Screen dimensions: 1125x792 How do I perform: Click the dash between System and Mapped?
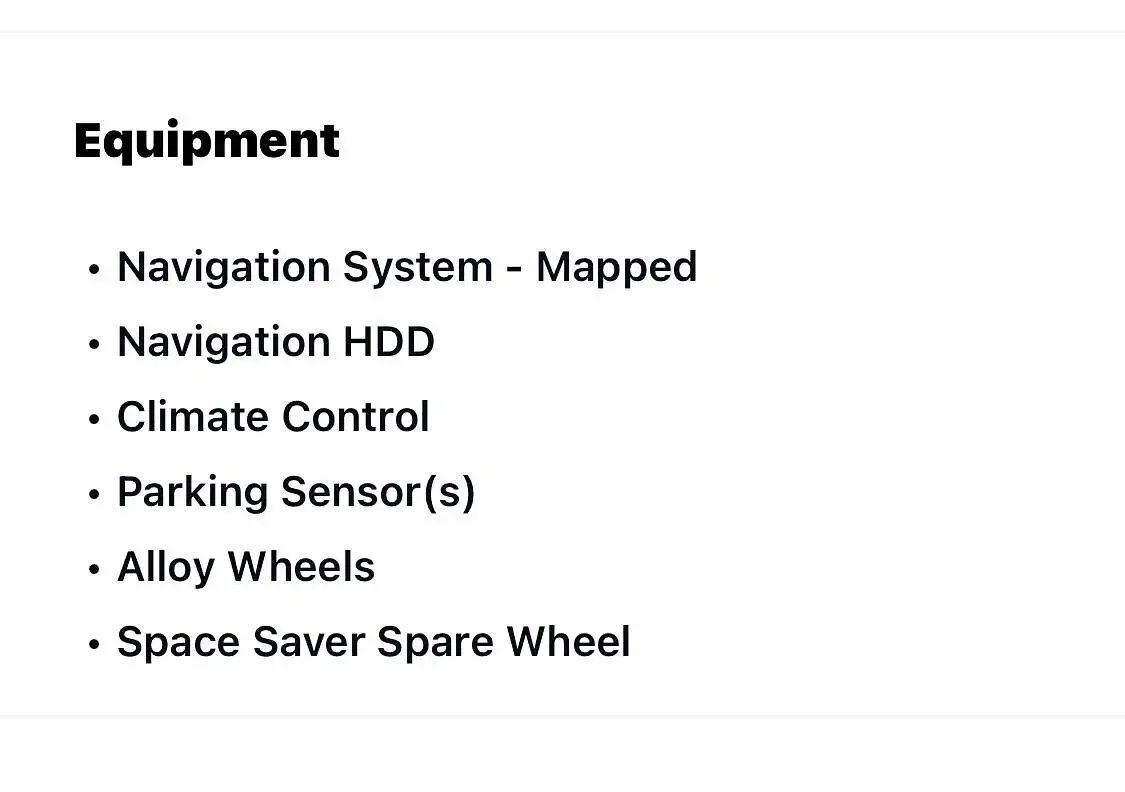[514, 271]
